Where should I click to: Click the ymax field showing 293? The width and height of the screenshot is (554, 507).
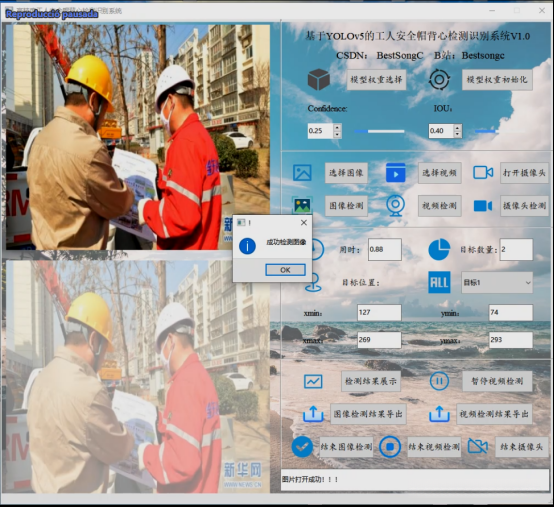[511, 340]
